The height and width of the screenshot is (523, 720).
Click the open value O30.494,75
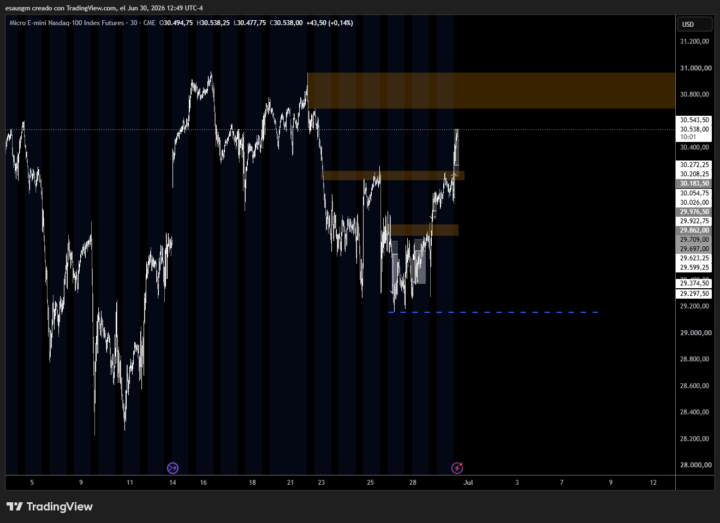click(176, 22)
